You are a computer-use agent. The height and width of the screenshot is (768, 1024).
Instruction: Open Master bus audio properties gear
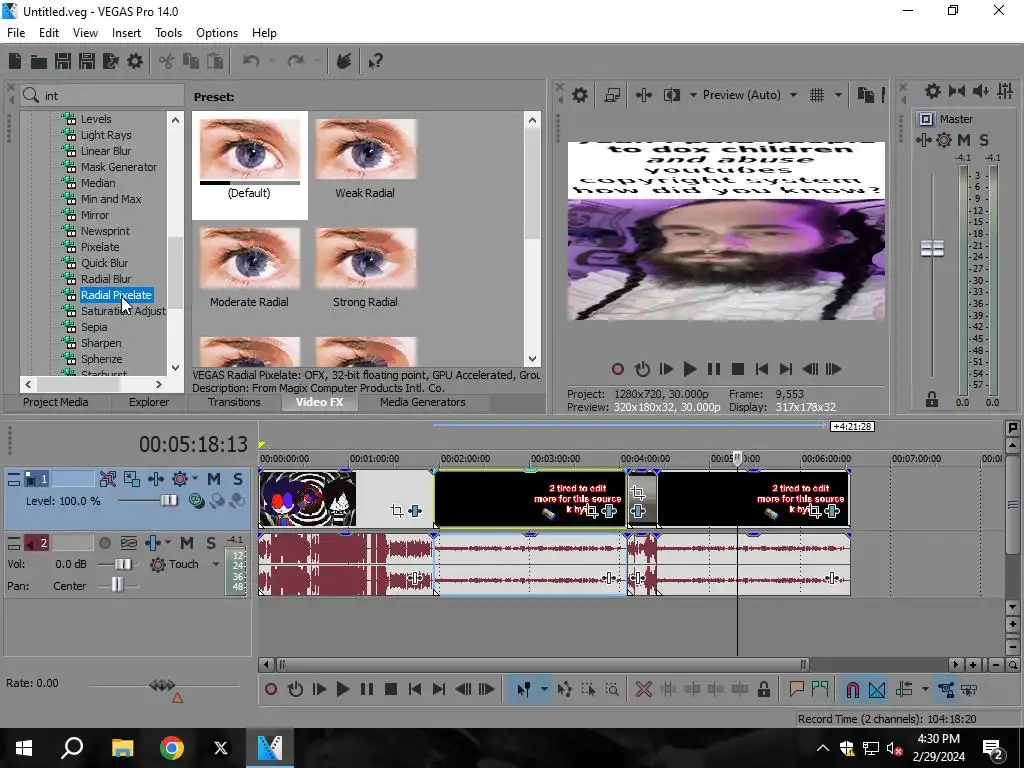(x=933, y=91)
